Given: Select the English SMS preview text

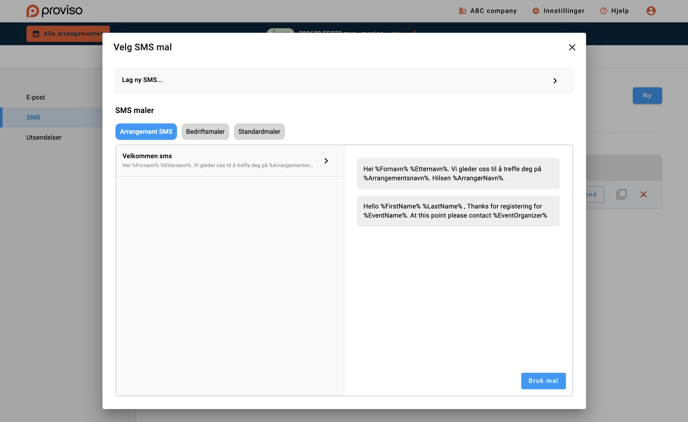Looking at the screenshot, I should pyautogui.click(x=457, y=211).
